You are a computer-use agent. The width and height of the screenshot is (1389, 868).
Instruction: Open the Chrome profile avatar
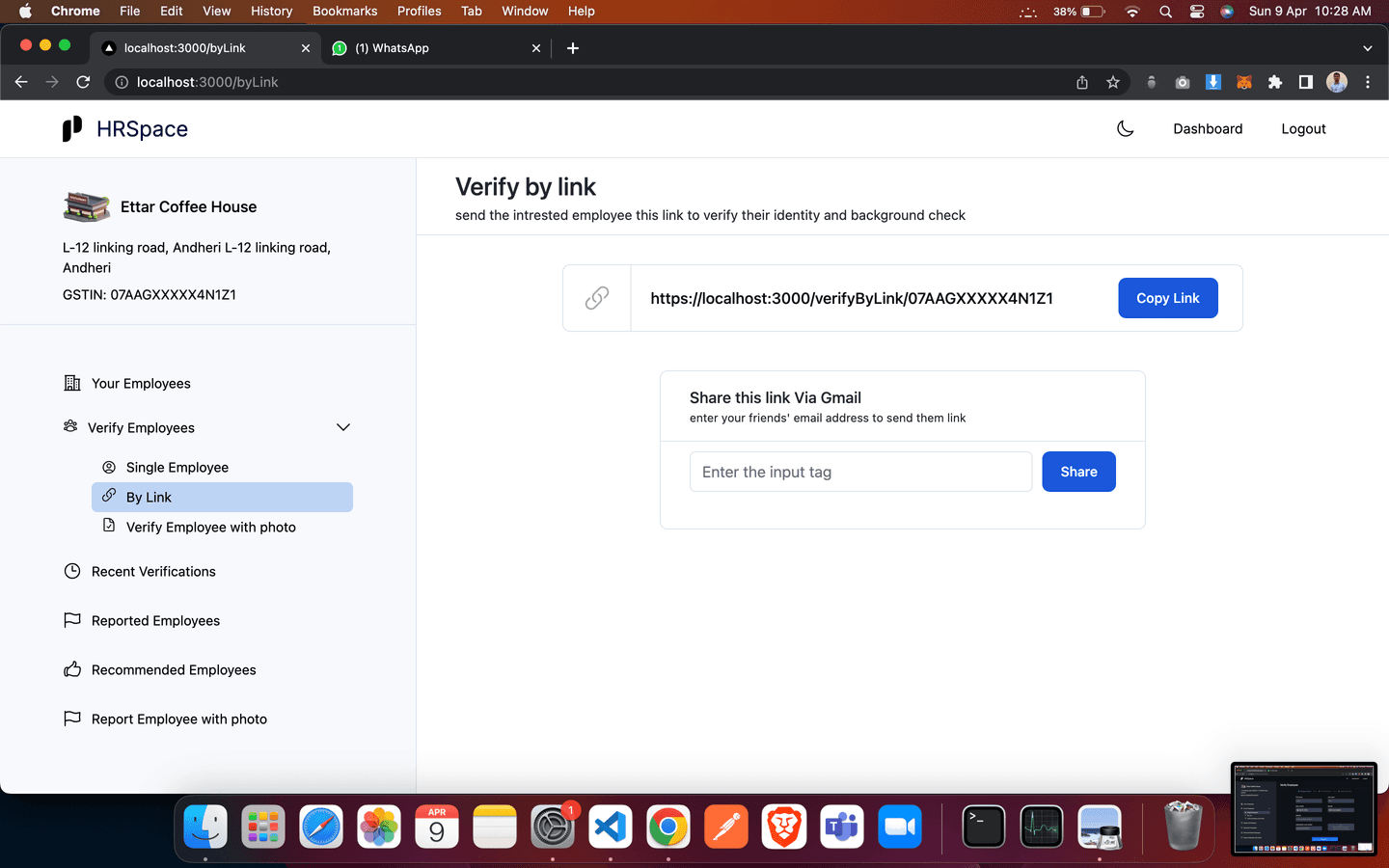pos(1337,82)
